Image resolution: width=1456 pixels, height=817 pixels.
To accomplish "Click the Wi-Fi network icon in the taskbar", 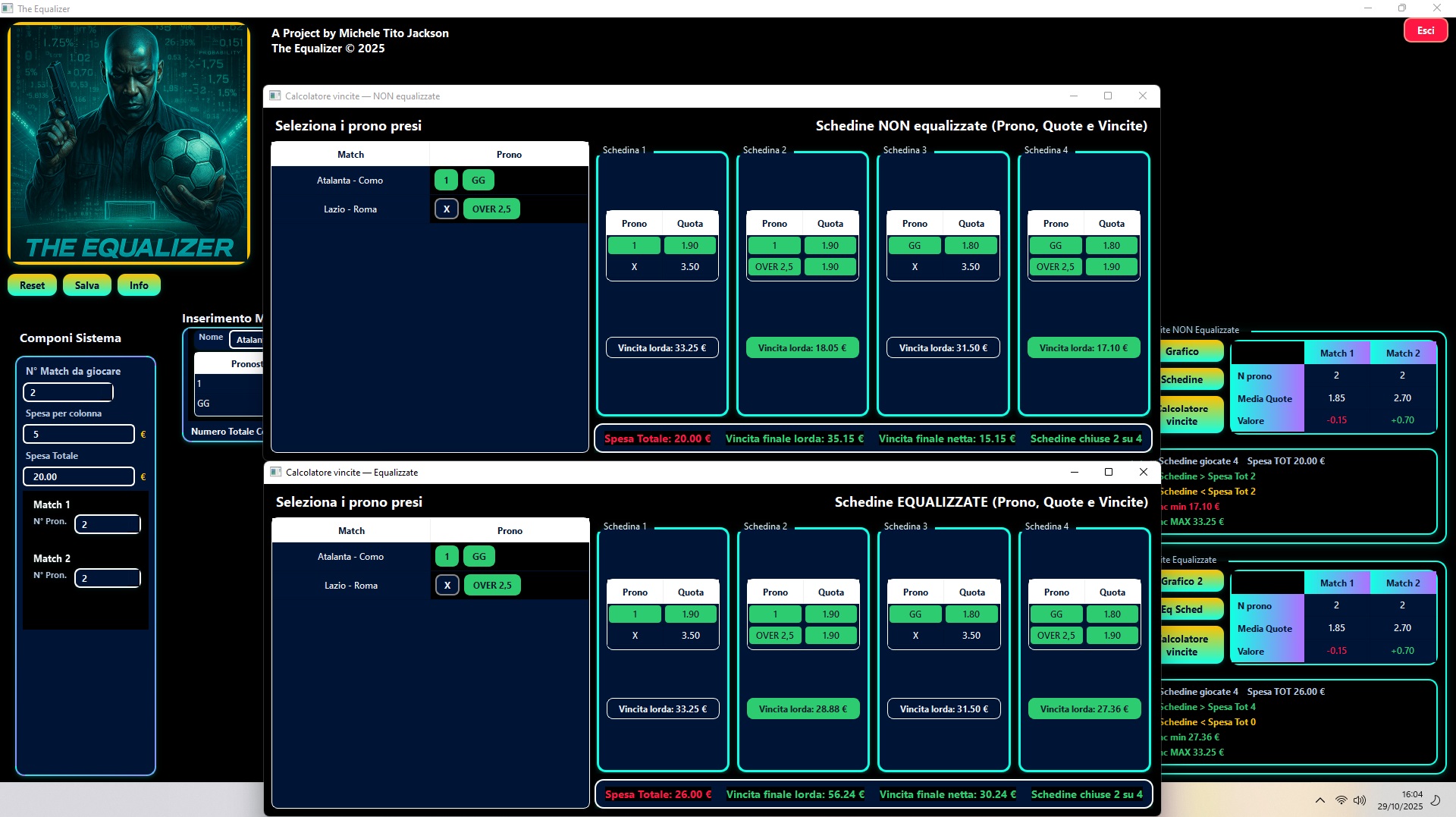I will click(1339, 800).
